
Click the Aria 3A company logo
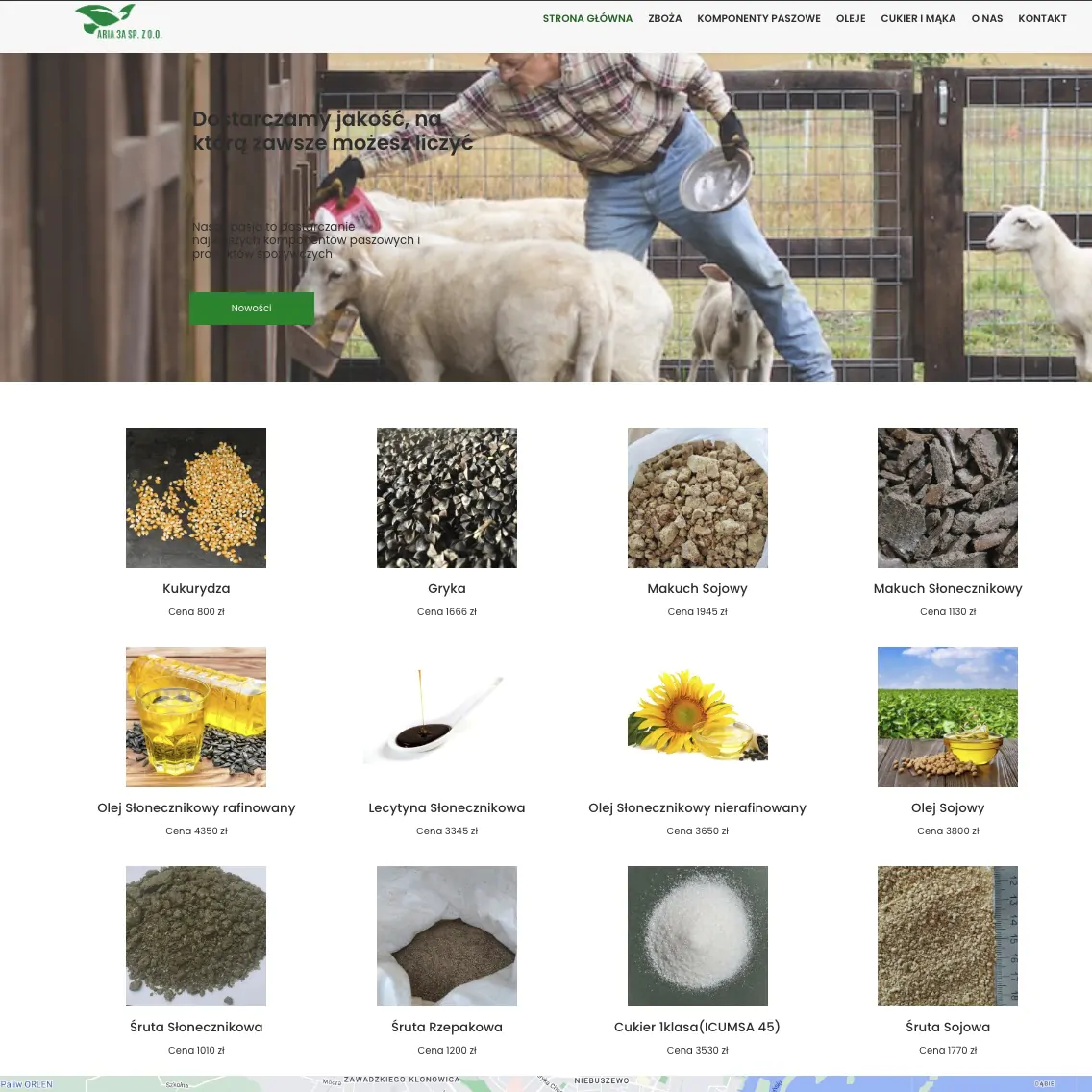click(119, 21)
